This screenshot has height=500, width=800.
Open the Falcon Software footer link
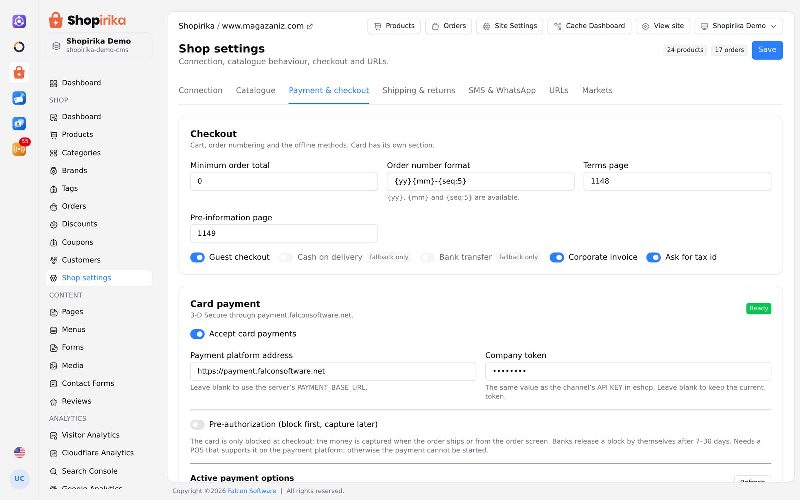252,491
